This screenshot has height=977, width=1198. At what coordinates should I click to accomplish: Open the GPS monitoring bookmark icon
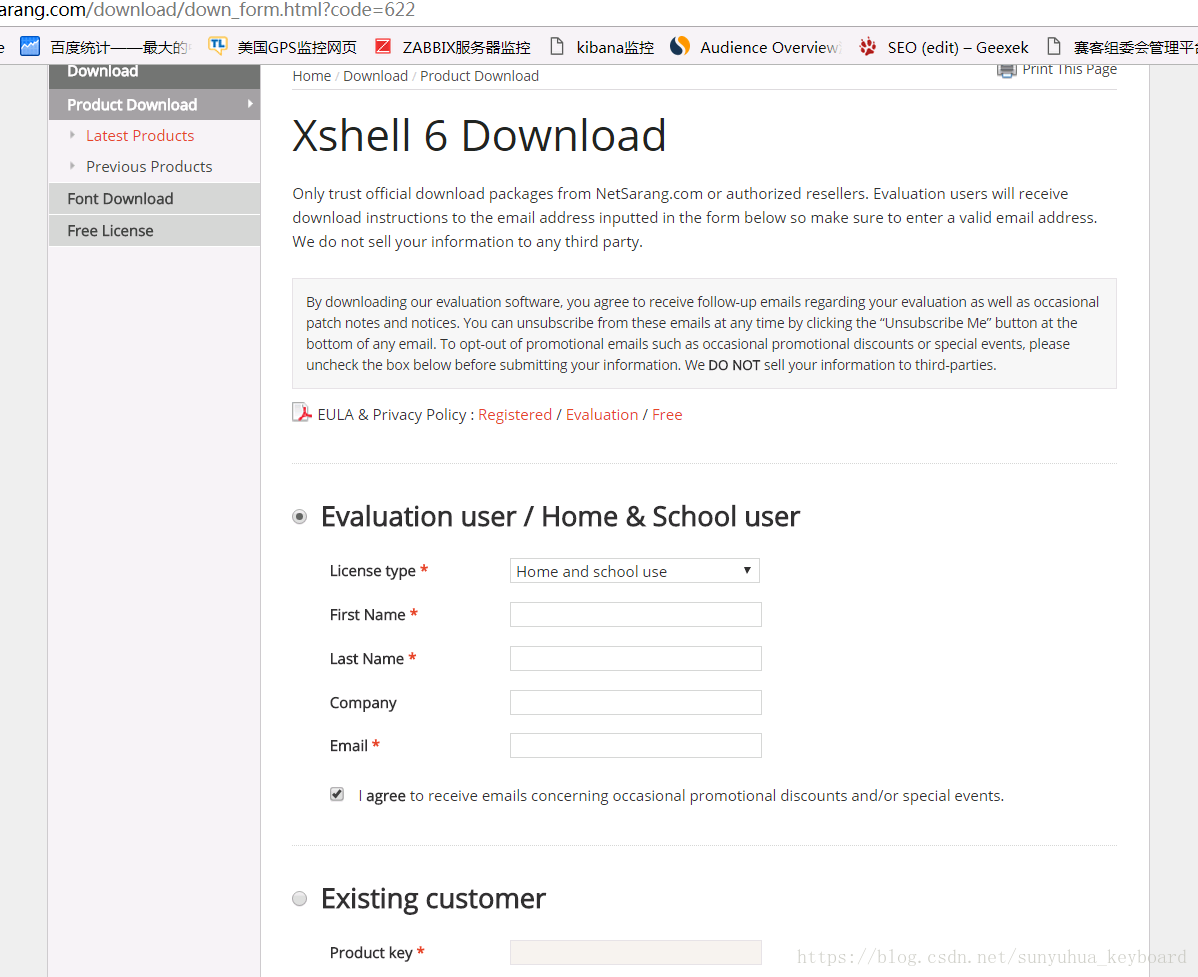pyautogui.click(x=218, y=47)
